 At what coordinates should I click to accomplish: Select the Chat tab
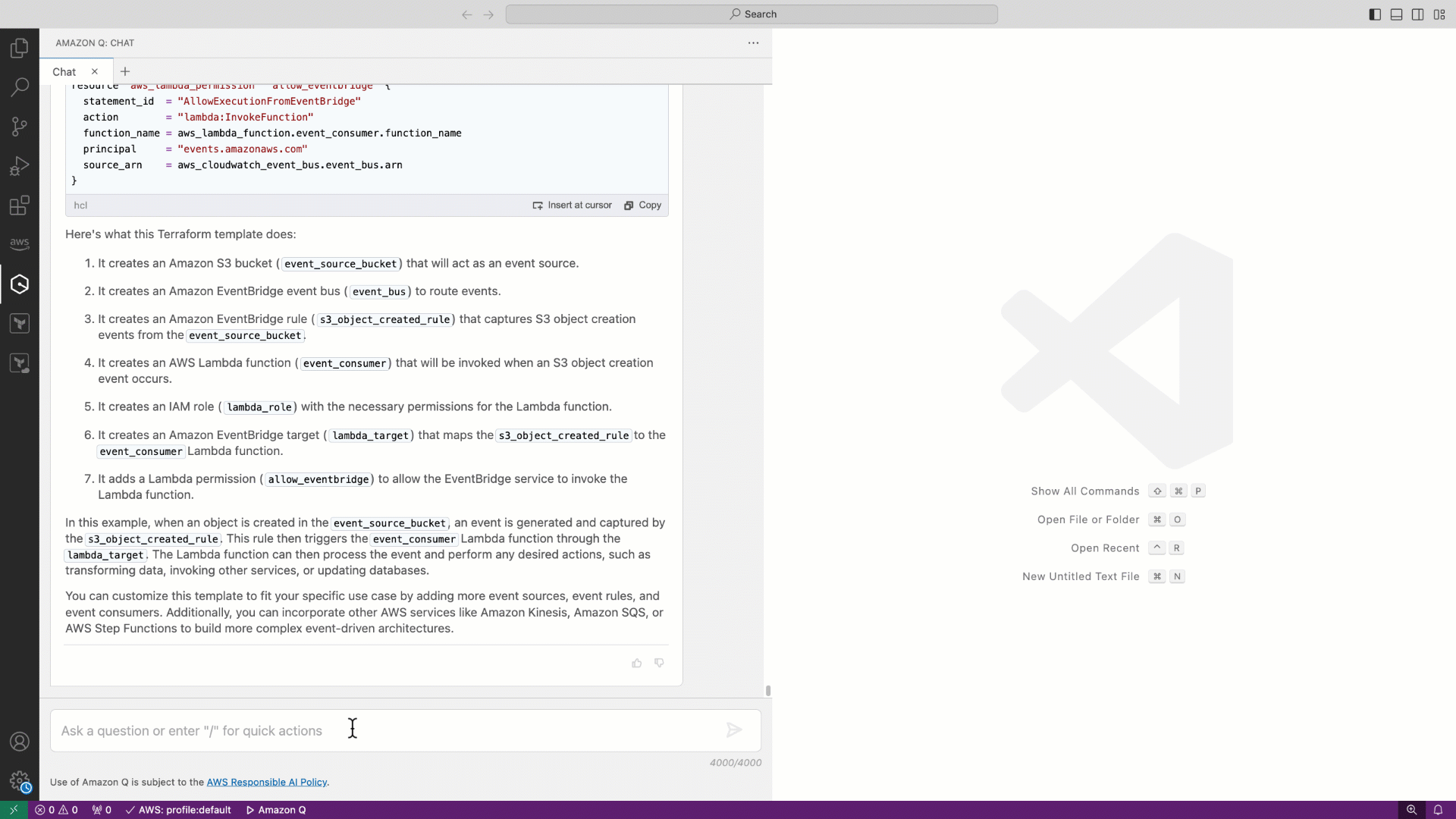pyautogui.click(x=64, y=72)
